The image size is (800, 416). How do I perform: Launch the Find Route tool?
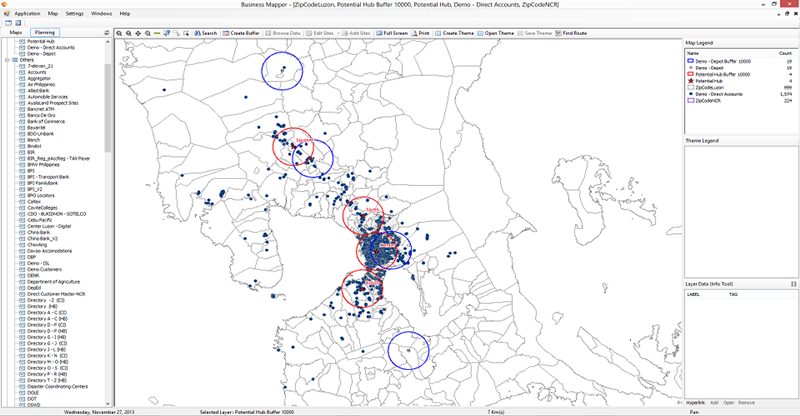tap(571, 33)
